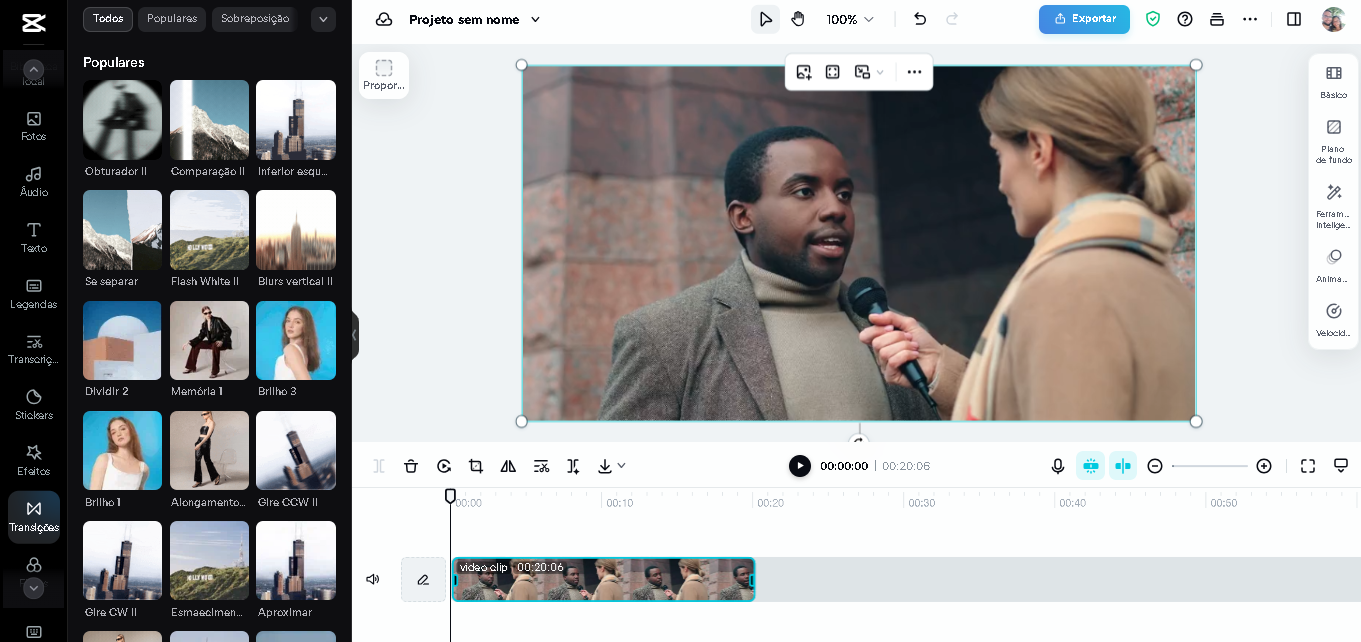Image resolution: width=1361 pixels, height=642 pixels.
Task: Open the Stickers panel in sidebar
Action: 33,405
